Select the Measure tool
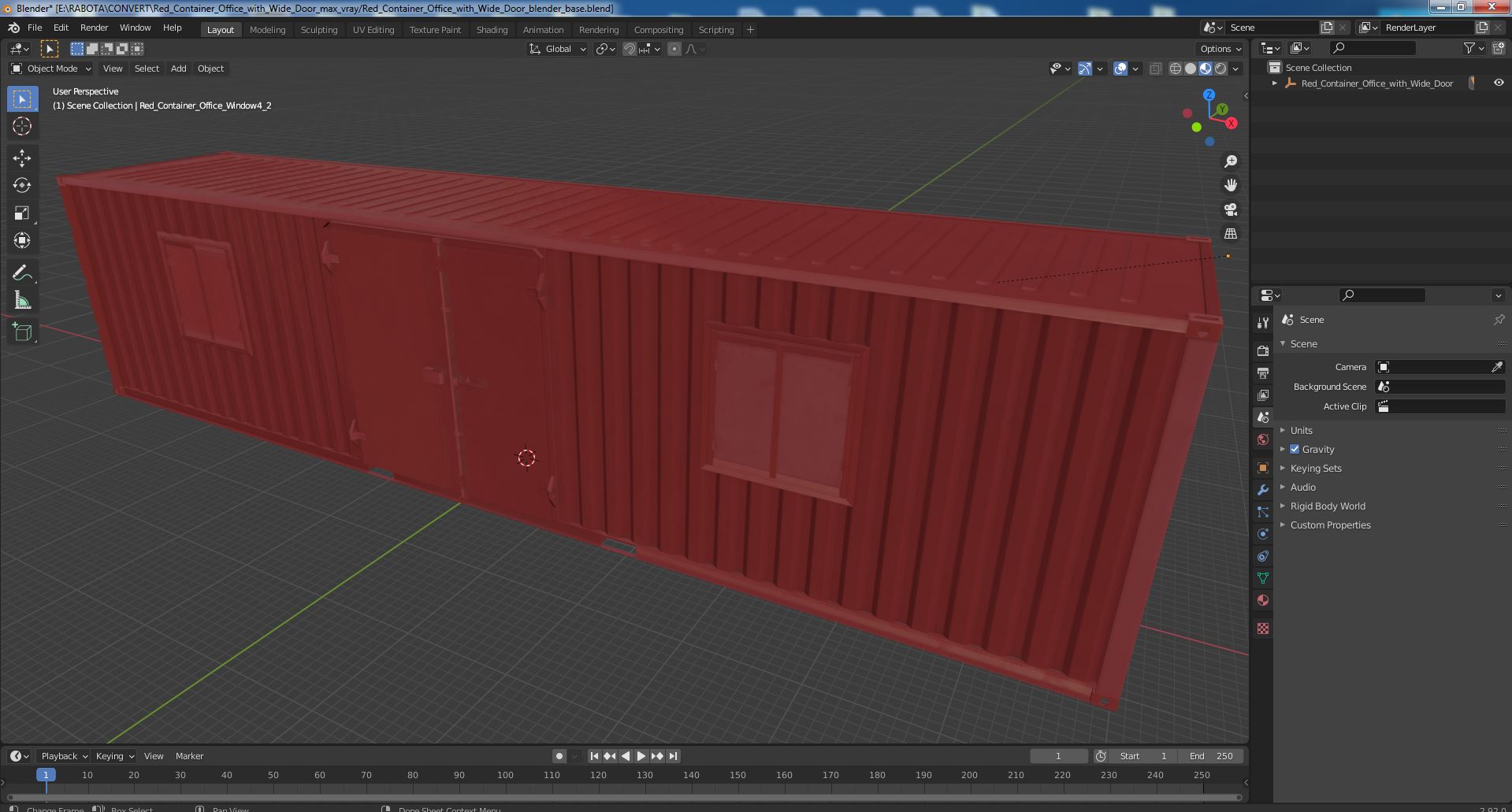Viewport: 1512px width, 812px height. tap(22, 300)
